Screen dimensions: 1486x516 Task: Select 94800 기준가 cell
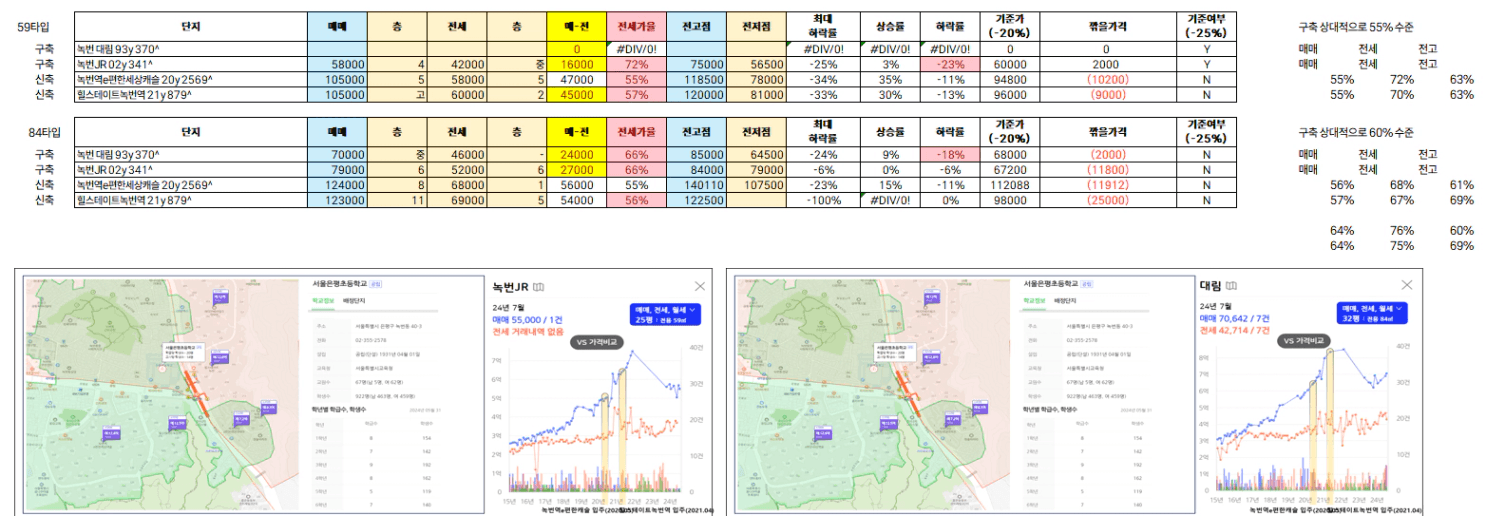[x=1010, y=79]
